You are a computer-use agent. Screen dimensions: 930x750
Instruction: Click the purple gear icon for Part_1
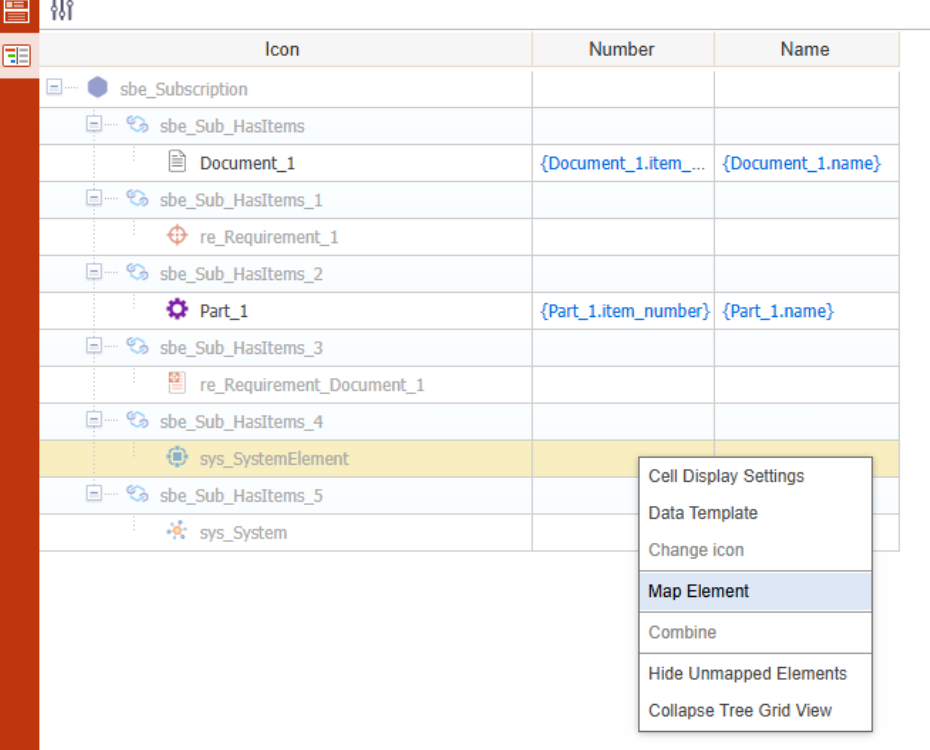click(x=177, y=310)
